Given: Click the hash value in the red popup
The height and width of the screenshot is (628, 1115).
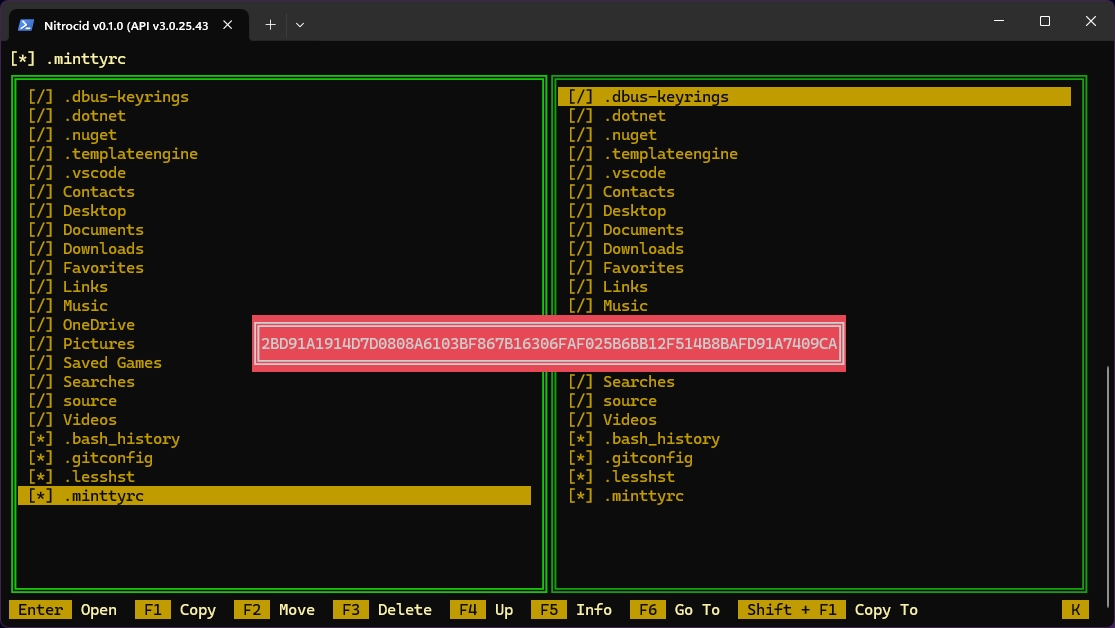Looking at the screenshot, I should 549,345.
